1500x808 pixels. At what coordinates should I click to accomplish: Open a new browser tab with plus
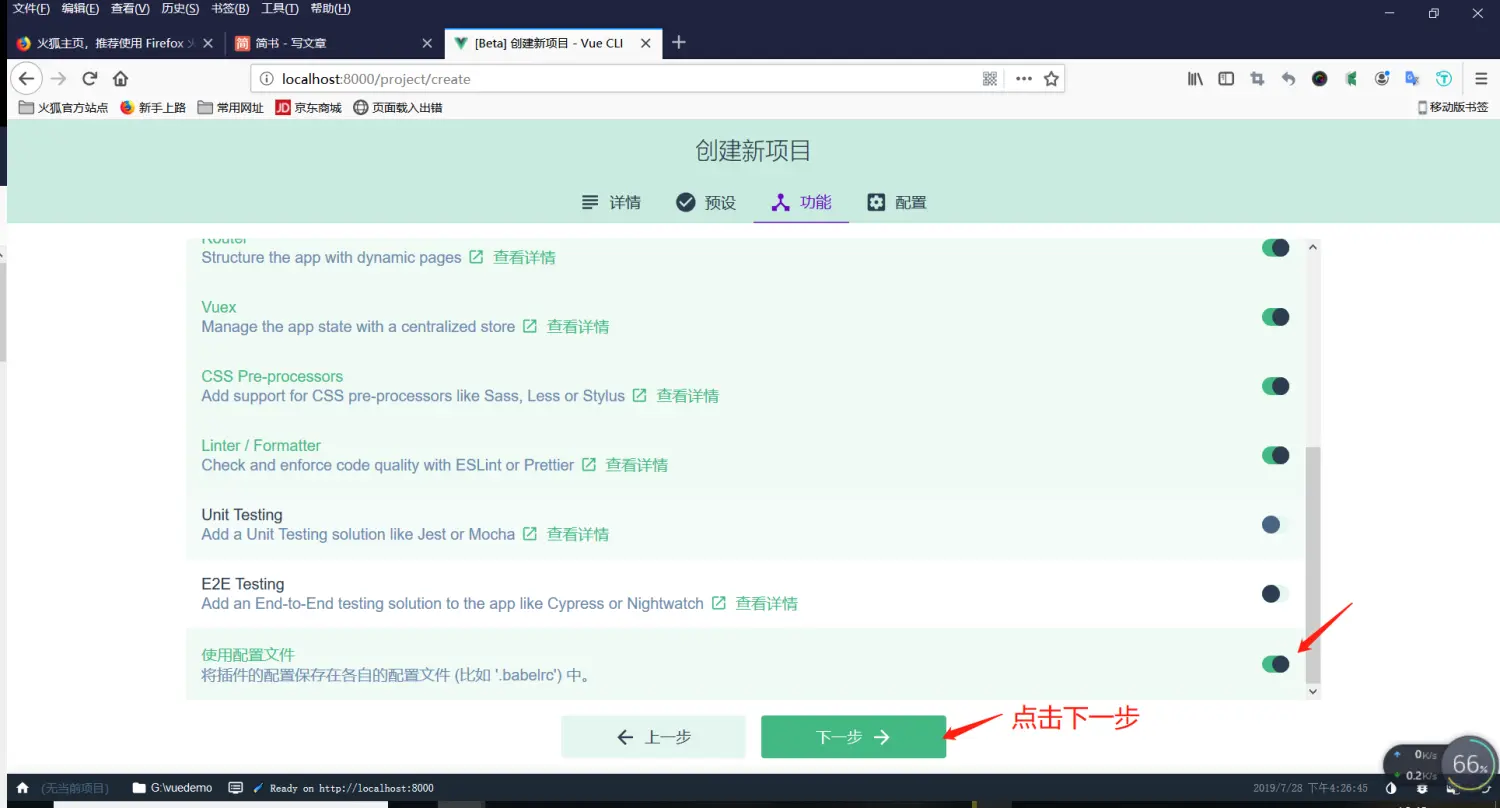coord(679,42)
